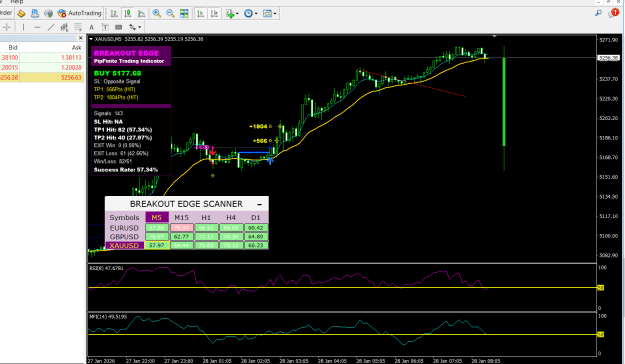Screen dimensions: 625x364
Task: Open the red notification alert icon
Action: pyautogui.click(x=613, y=13)
